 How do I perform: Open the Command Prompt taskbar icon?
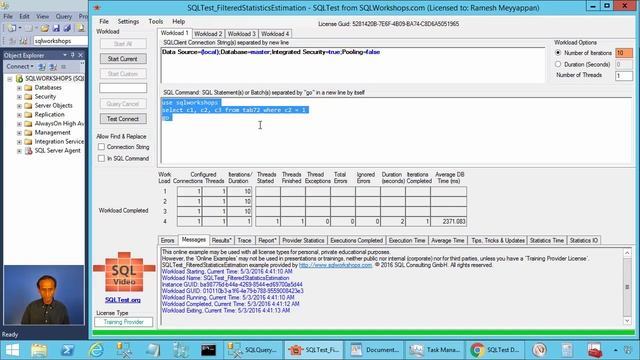tap(208, 350)
